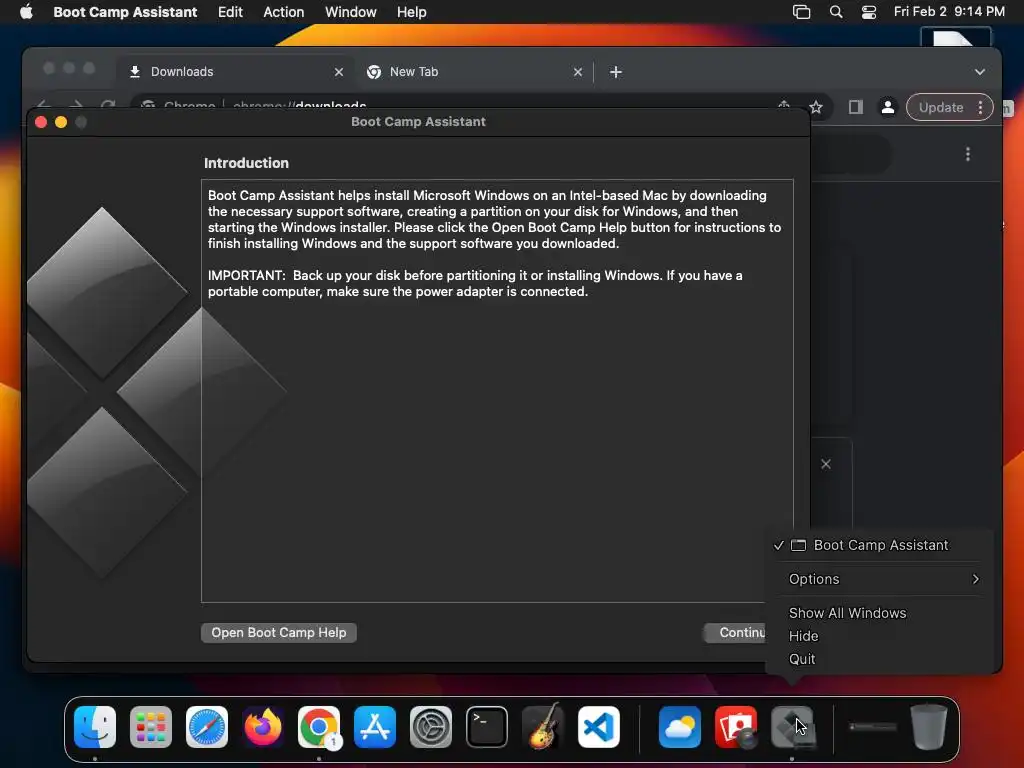1024x768 pixels.
Task: Switch to the Downloads tab in Chrome
Action: 235,72
